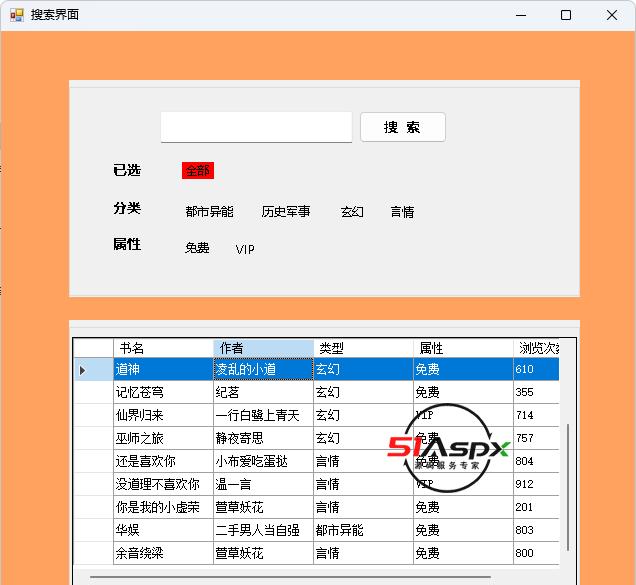Sort by the 书名 column header
Viewport: 636px width, 585px height.
click(163, 348)
